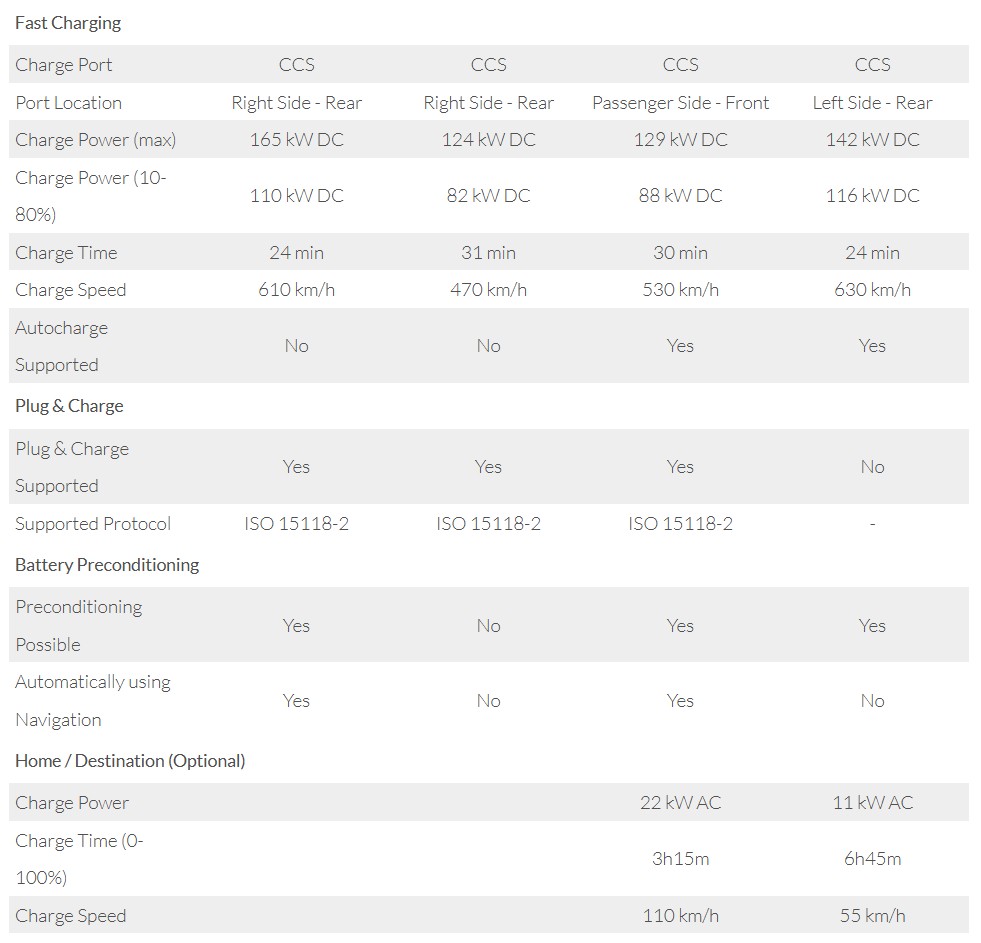
Task: Click the Plug & Charge section heading
Action: pos(69,406)
